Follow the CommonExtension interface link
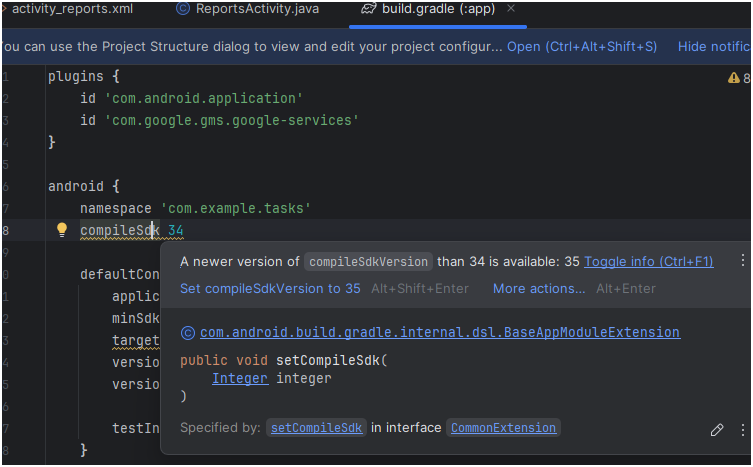This screenshot has height=467, width=753. (503, 428)
